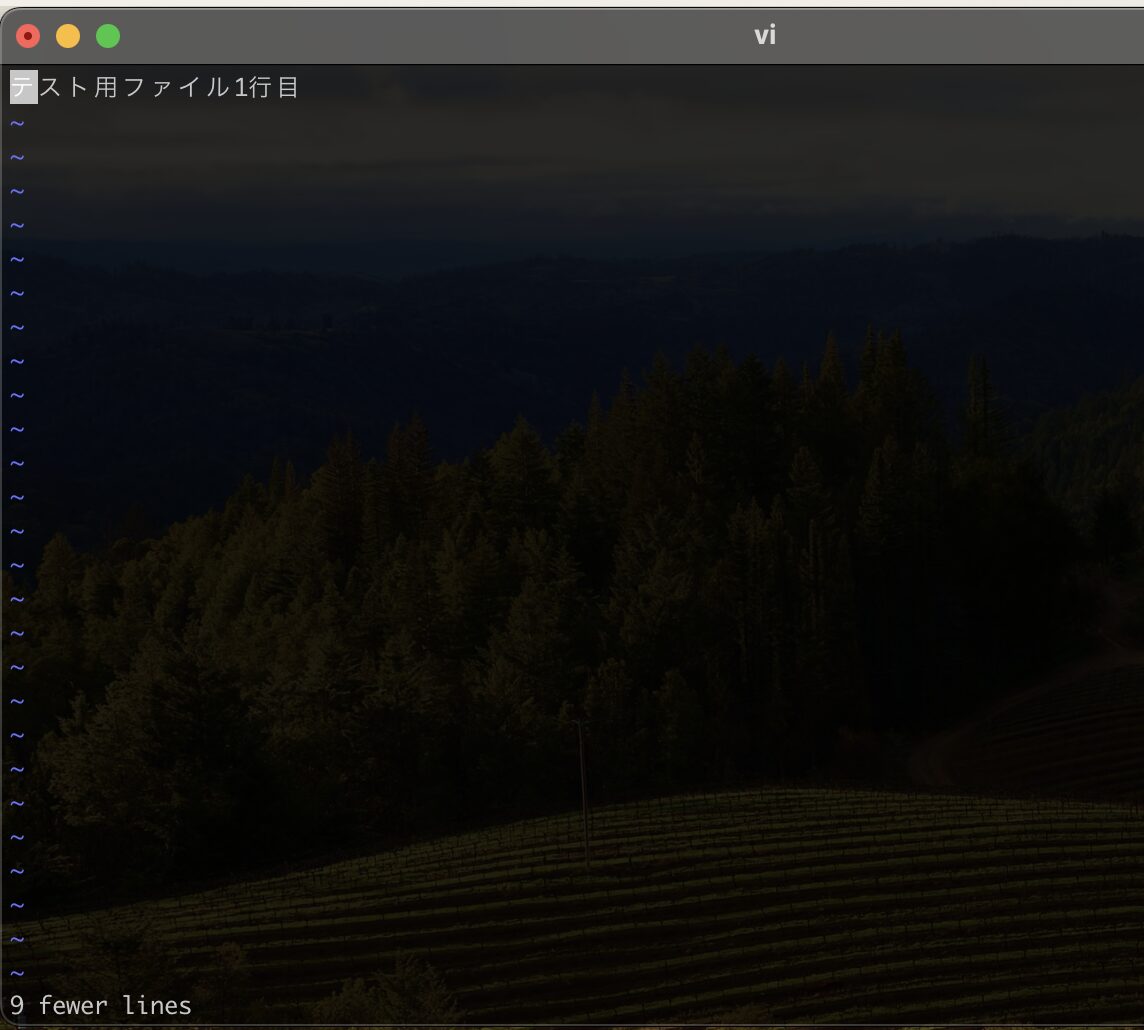1144x1030 pixels.
Task: Place cursor on highlighted 'テ' character
Action: click(23, 88)
